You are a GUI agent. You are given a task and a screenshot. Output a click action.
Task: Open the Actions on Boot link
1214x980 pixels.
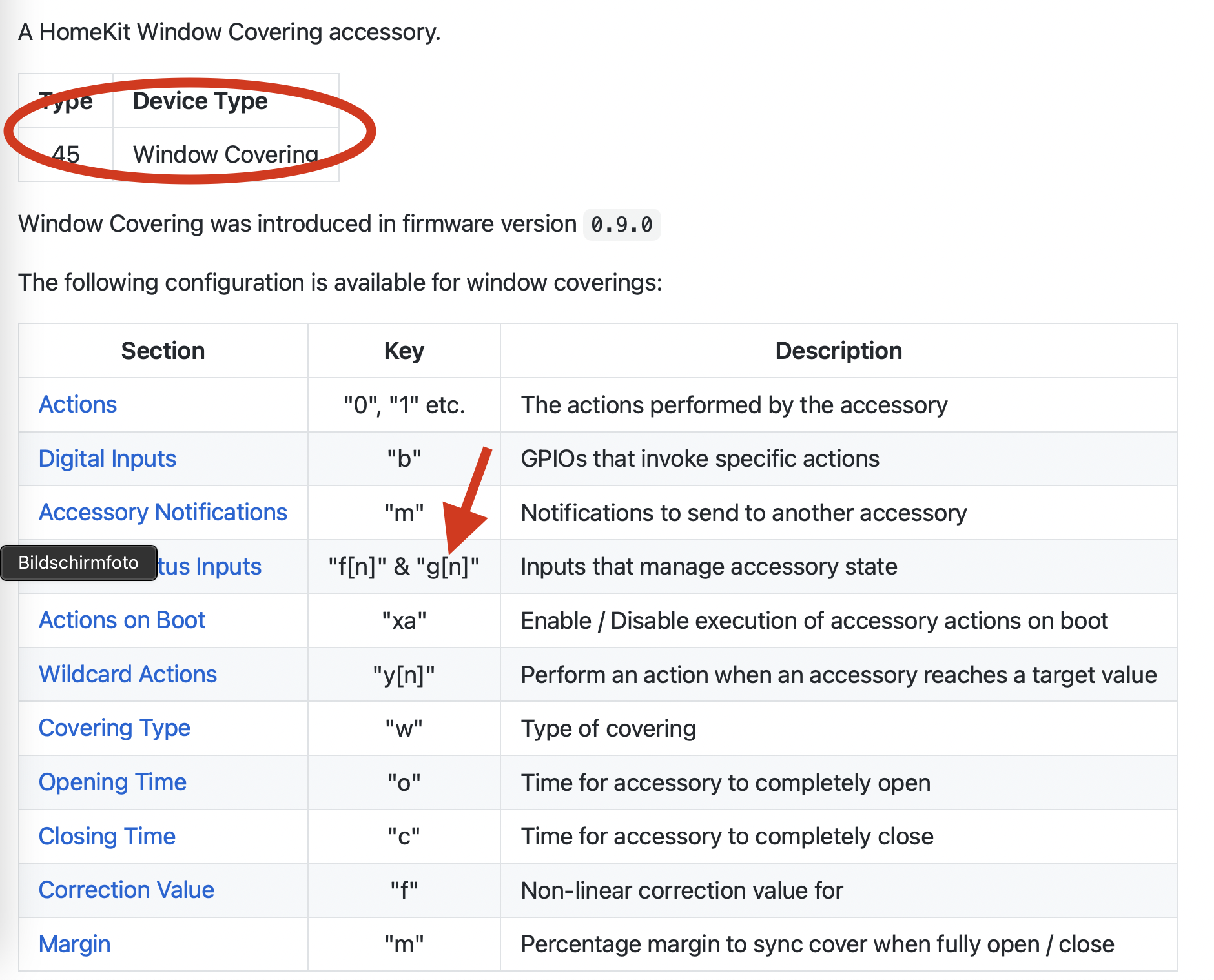point(122,620)
